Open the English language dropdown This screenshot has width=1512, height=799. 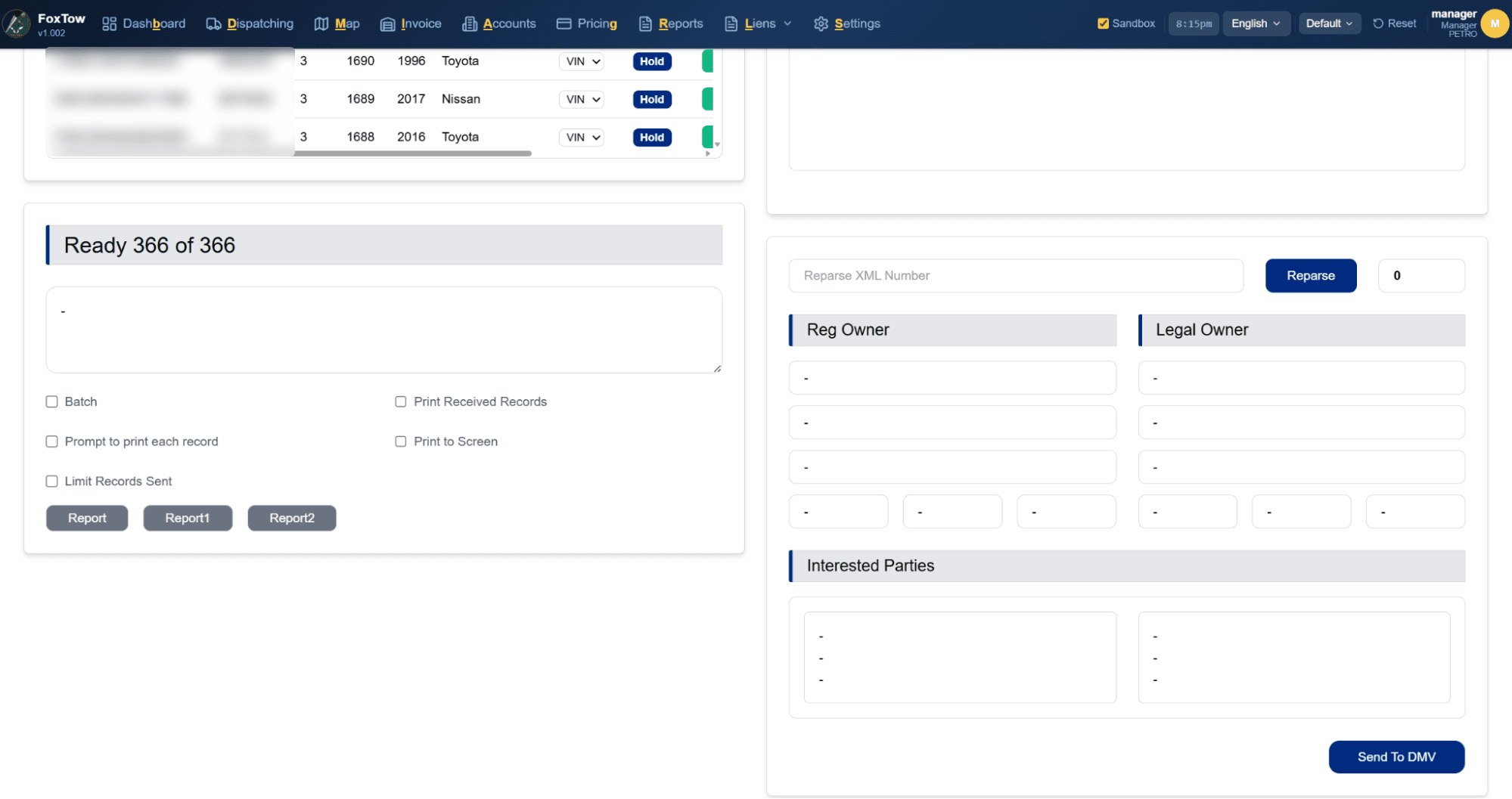click(x=1256, y=23)
